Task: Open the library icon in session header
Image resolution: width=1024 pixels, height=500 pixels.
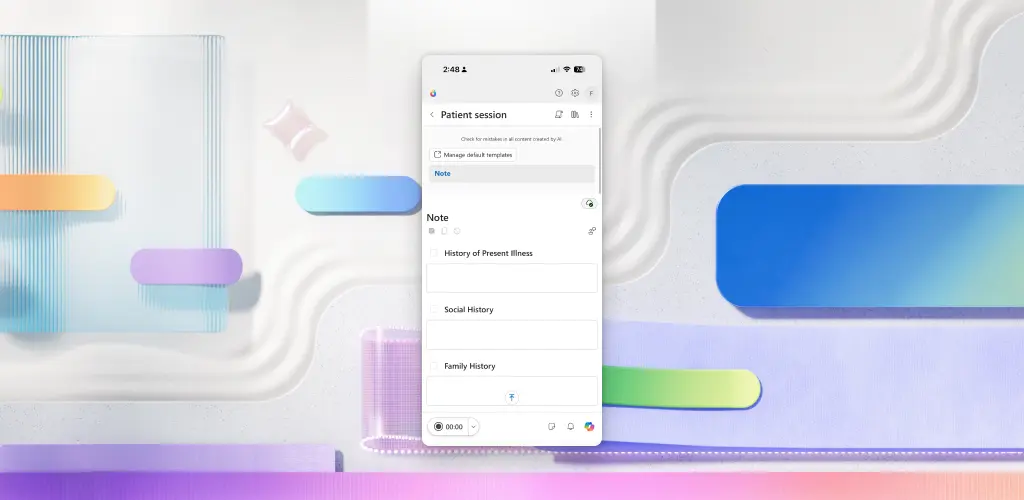Action: [x=575, y=114]
